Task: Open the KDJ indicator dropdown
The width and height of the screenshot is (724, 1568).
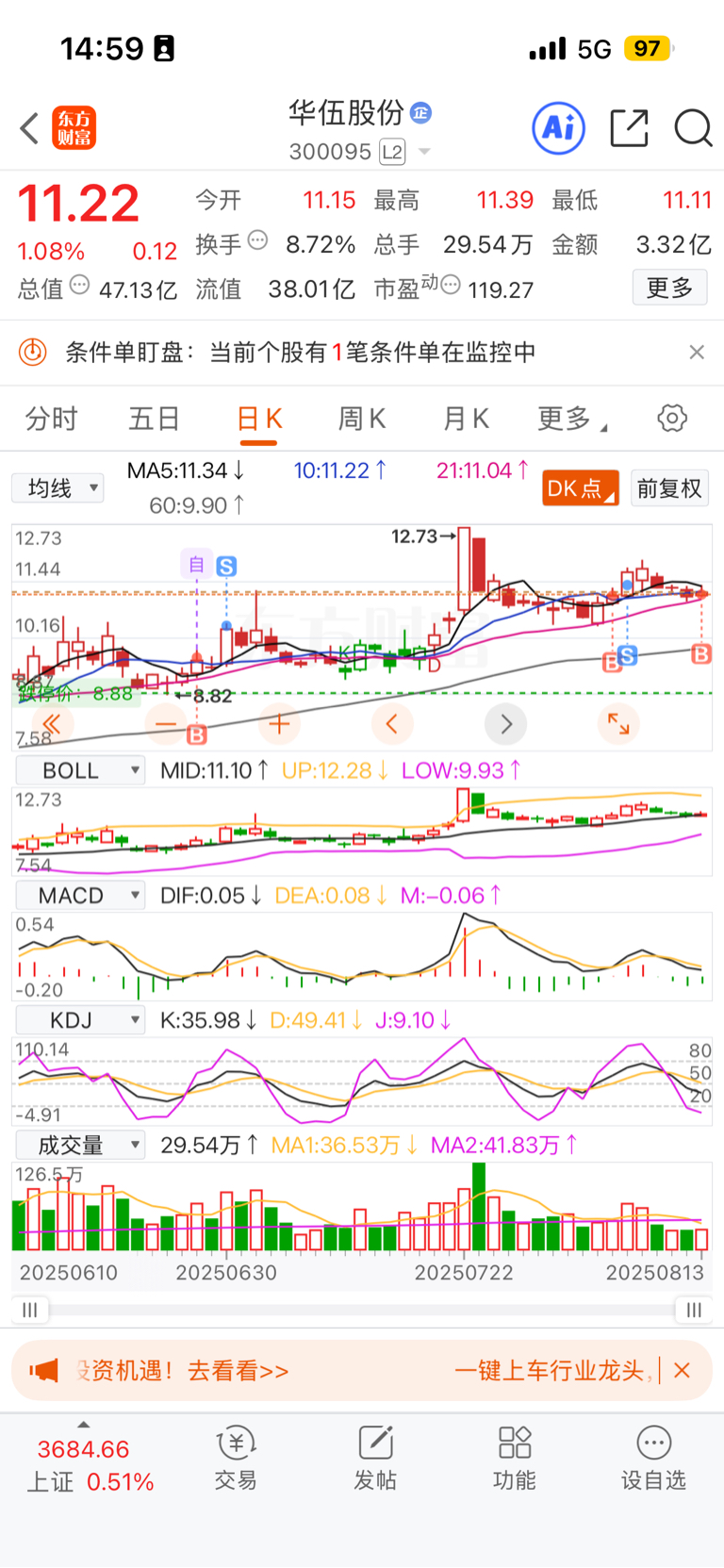Action: tap(80, 1020)
